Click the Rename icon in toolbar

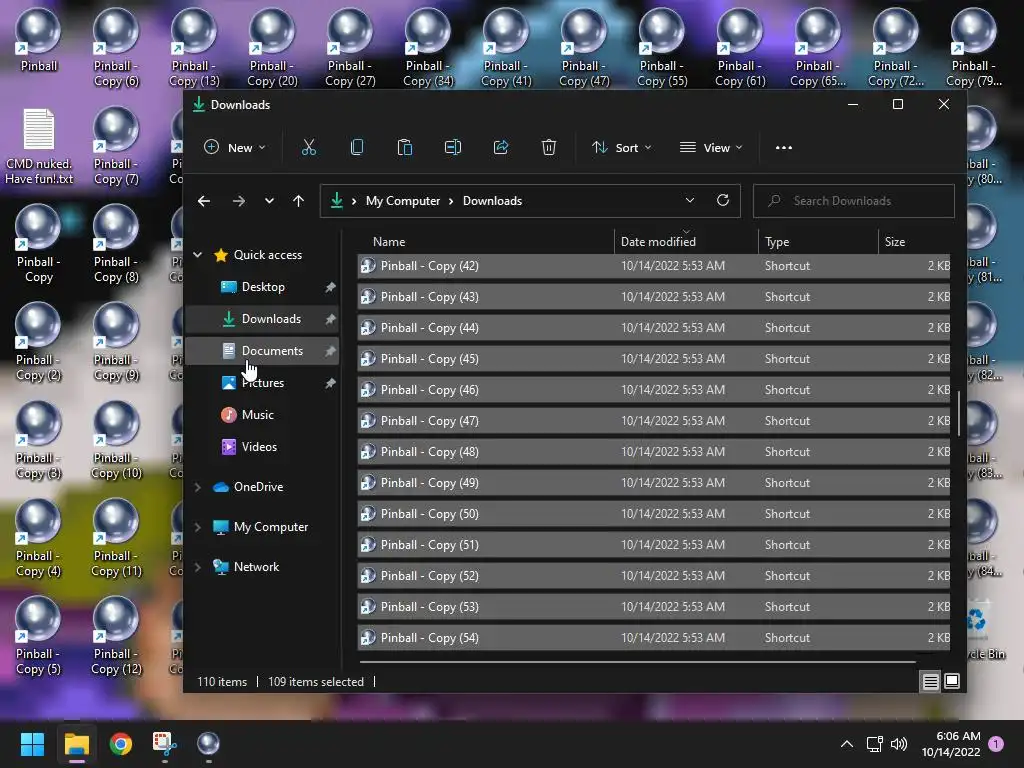pos(453,148)
